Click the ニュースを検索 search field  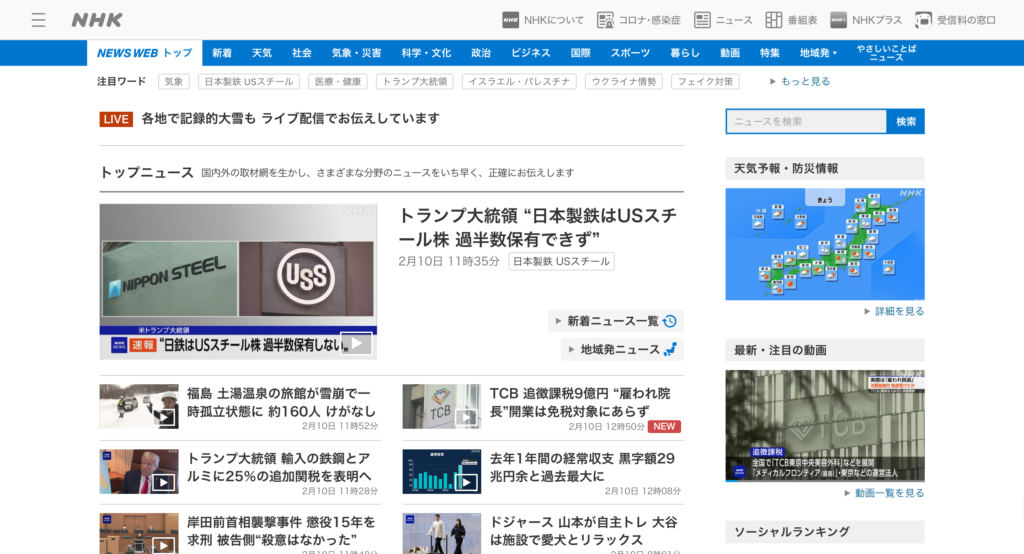[806, 122]
